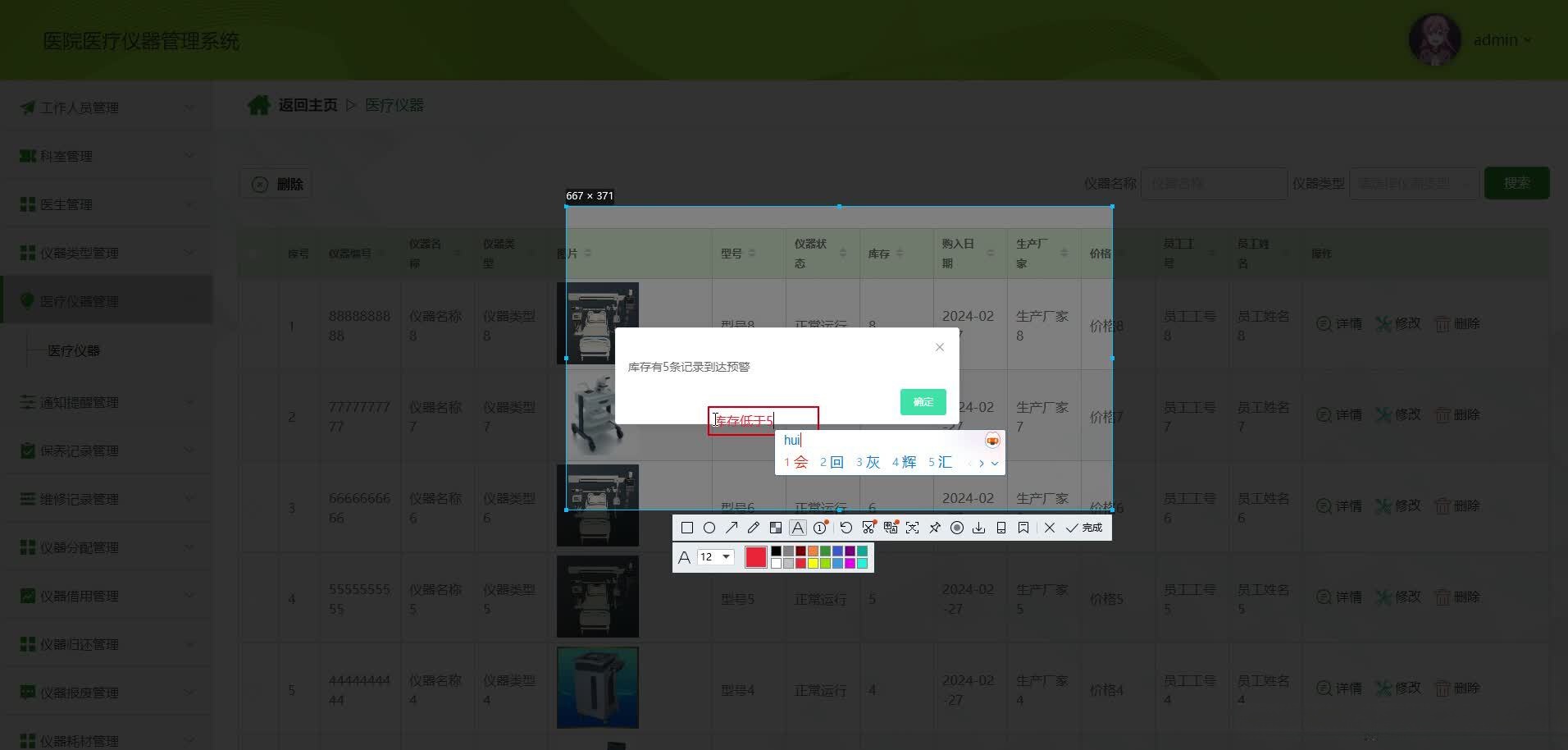Start screen recording from toolbar

point(957,528)
